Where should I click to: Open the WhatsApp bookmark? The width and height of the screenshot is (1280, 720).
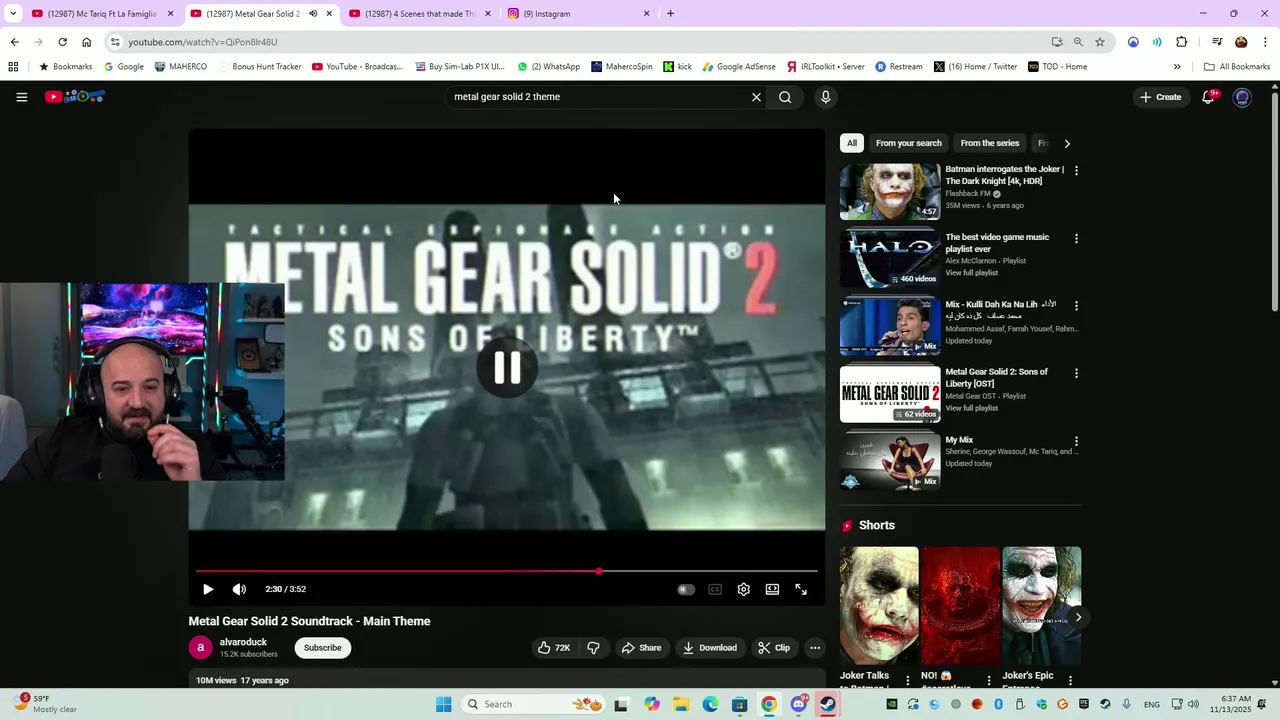549,67
